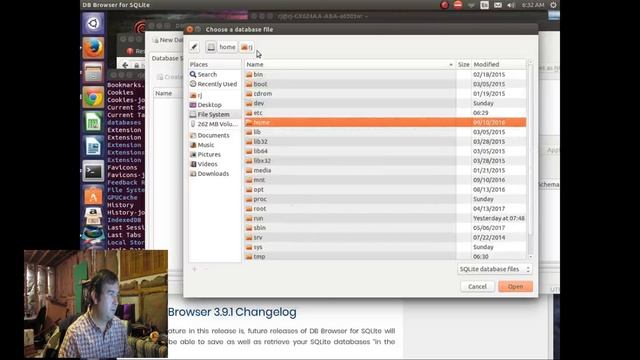Click the Cancel button
Image resolution: width=640 pixels, height=360 pixels.
477,287
